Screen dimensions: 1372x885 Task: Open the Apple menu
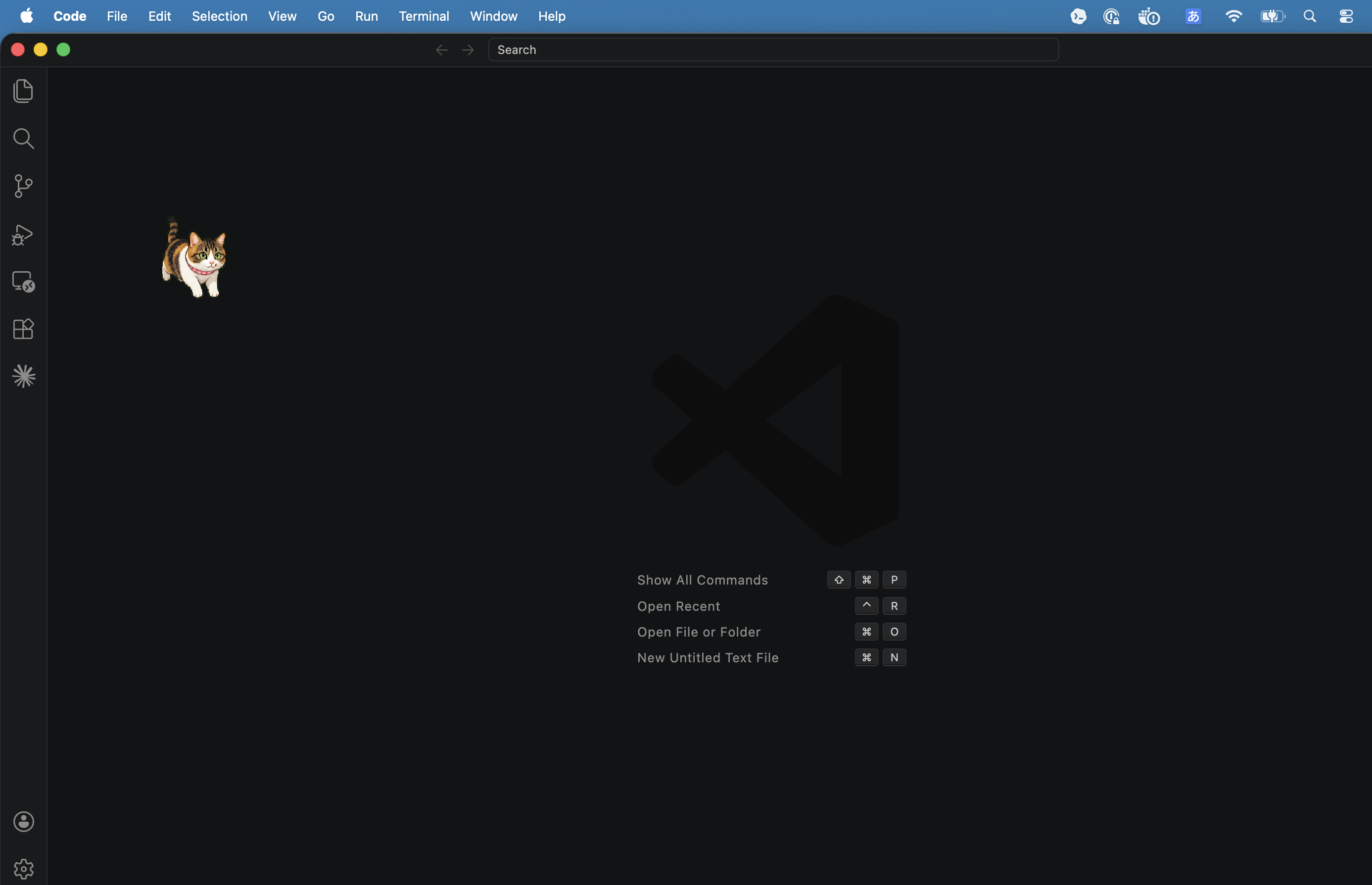coord(26,16)
